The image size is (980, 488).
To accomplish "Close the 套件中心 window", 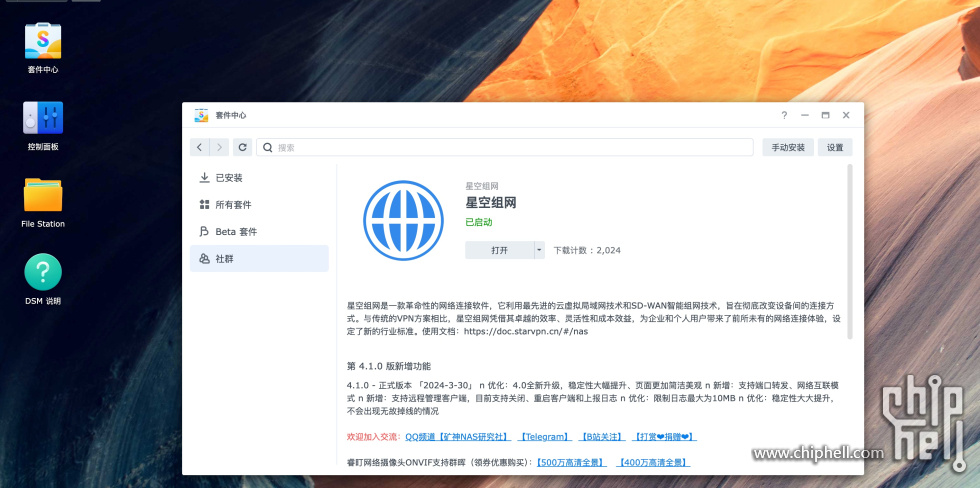I will pyautogui.click(x=846, y=116).
